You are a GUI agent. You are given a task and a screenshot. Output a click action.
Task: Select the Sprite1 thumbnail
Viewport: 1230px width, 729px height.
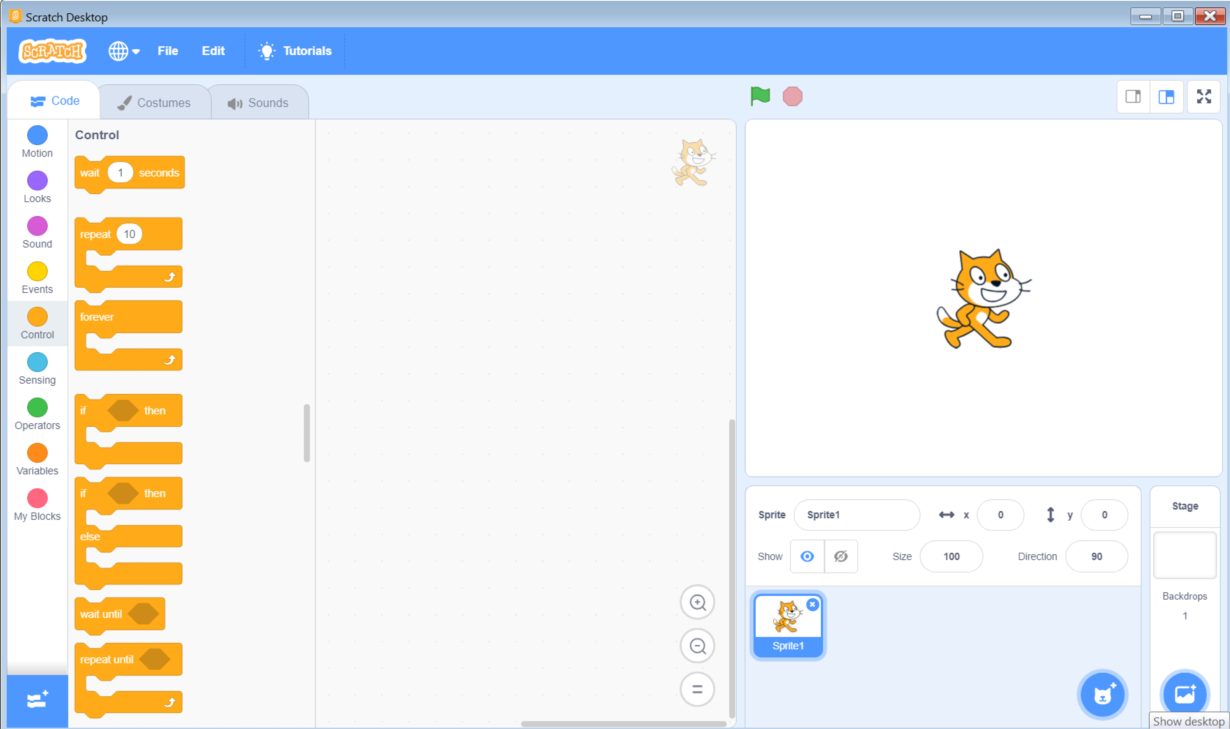point(788,627)
